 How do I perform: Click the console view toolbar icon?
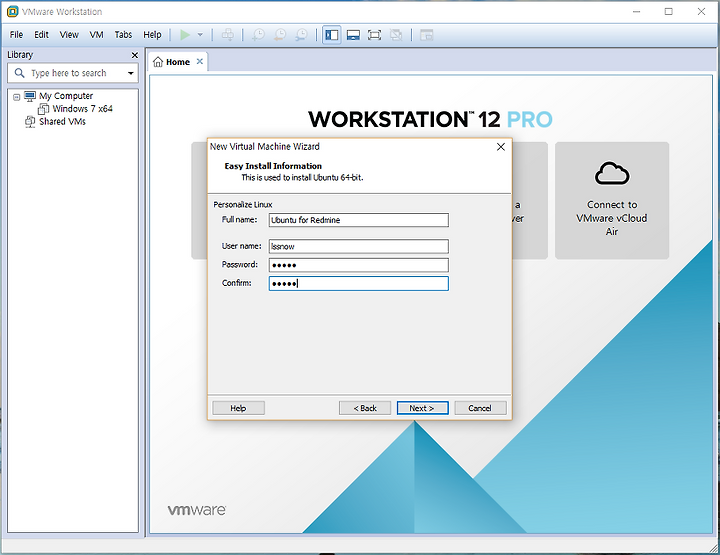click(x=427, y=35)
